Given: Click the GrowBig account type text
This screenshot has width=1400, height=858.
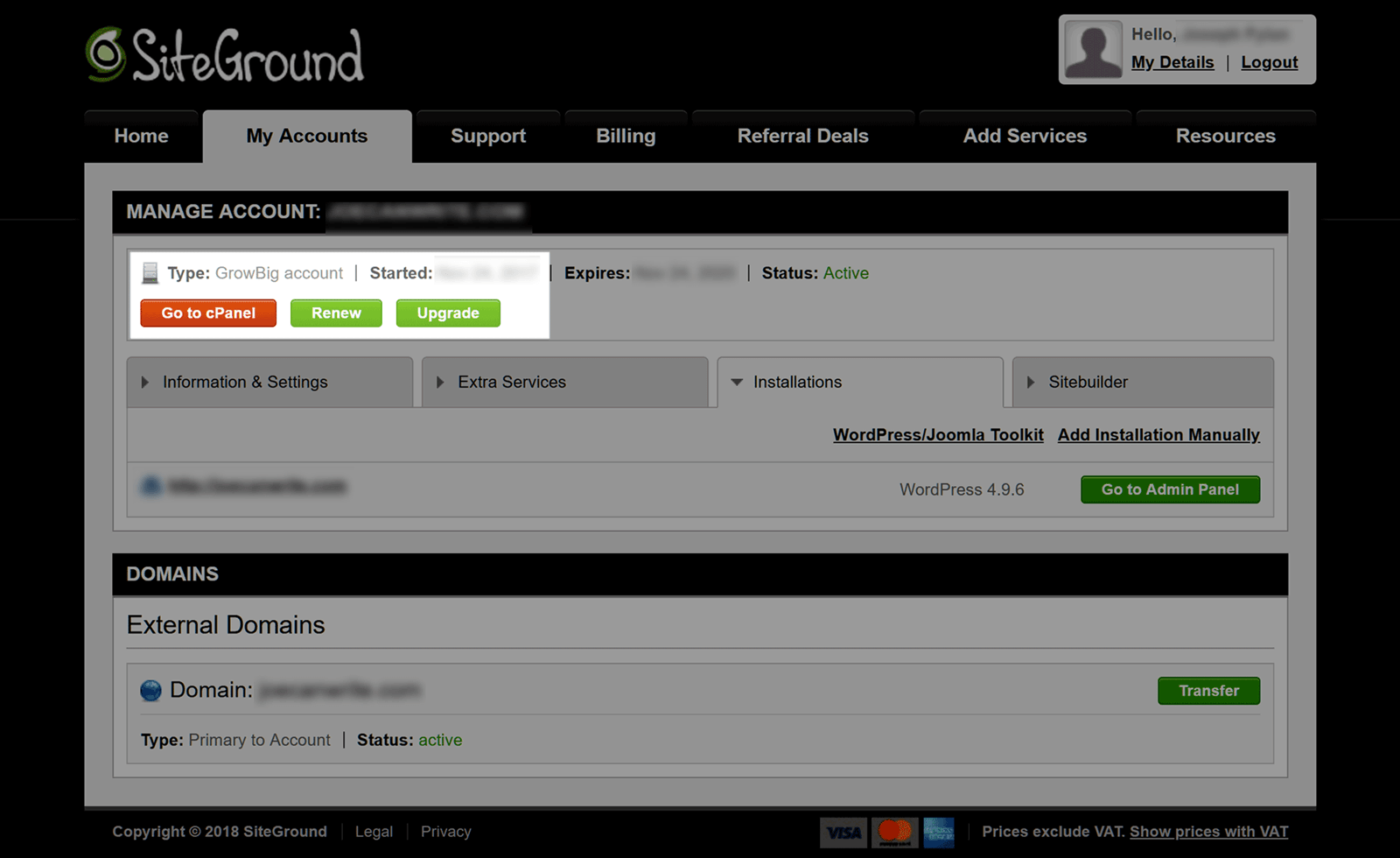Looking at the screenshot, I should coord(279,273).
